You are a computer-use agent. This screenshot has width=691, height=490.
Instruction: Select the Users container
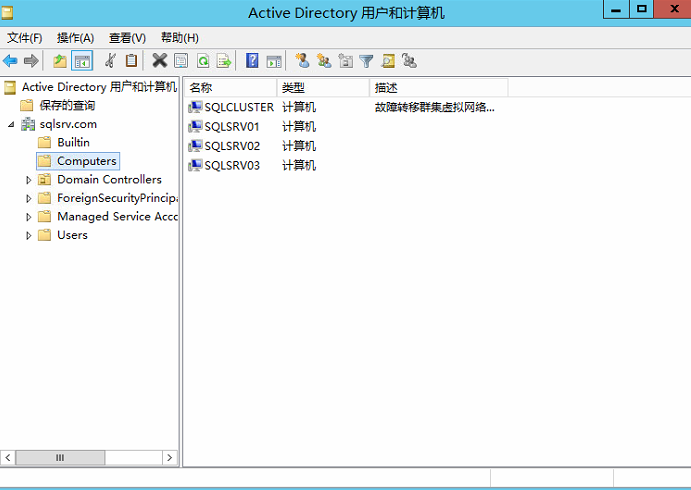(72, 235)
